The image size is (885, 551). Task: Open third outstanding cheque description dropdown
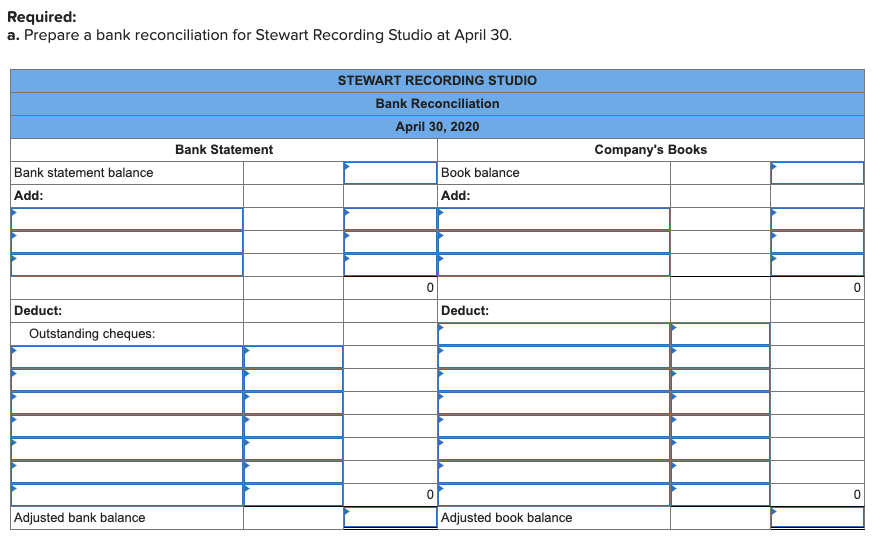point(127,404)
